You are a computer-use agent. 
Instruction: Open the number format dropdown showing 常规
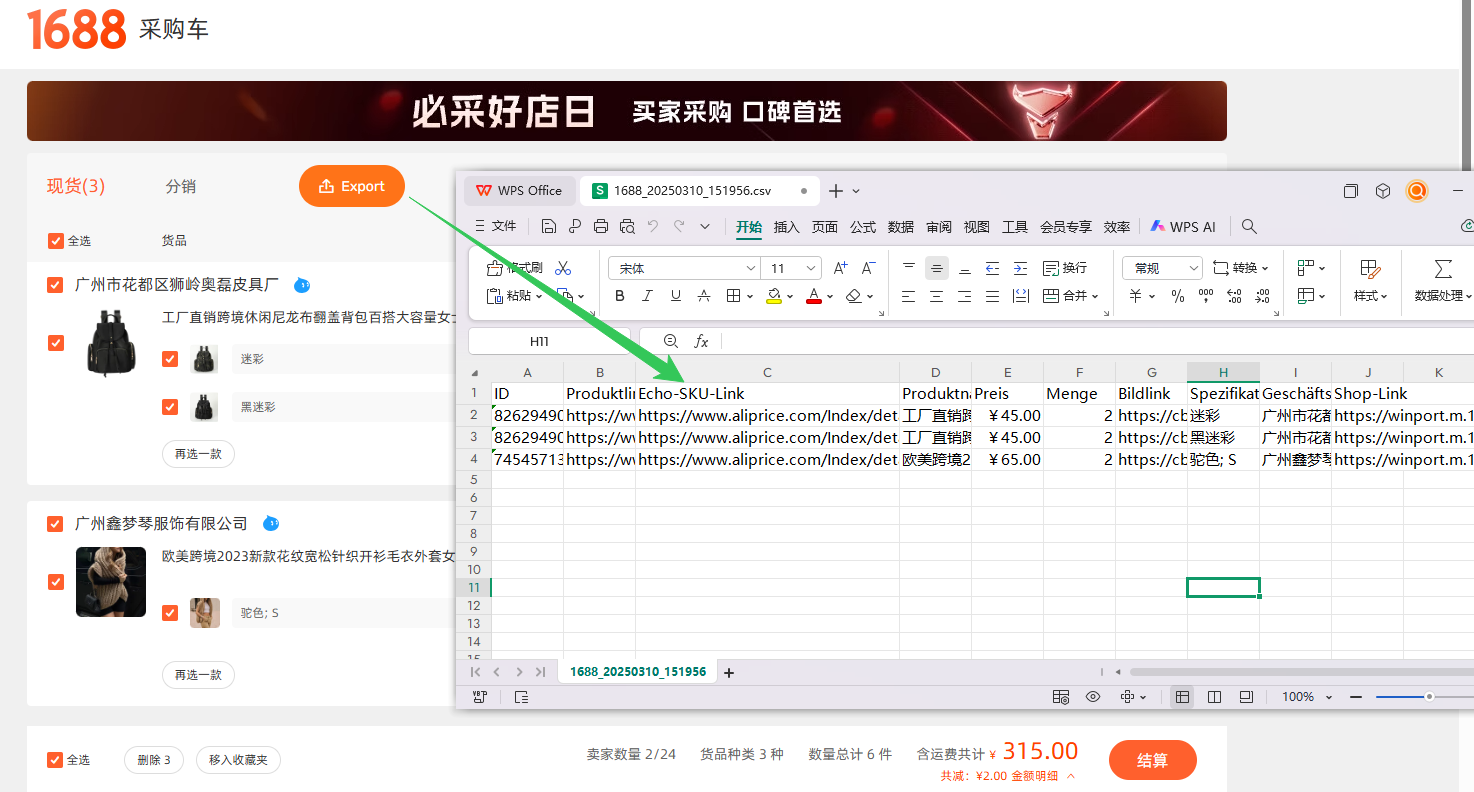(1162, 268)
